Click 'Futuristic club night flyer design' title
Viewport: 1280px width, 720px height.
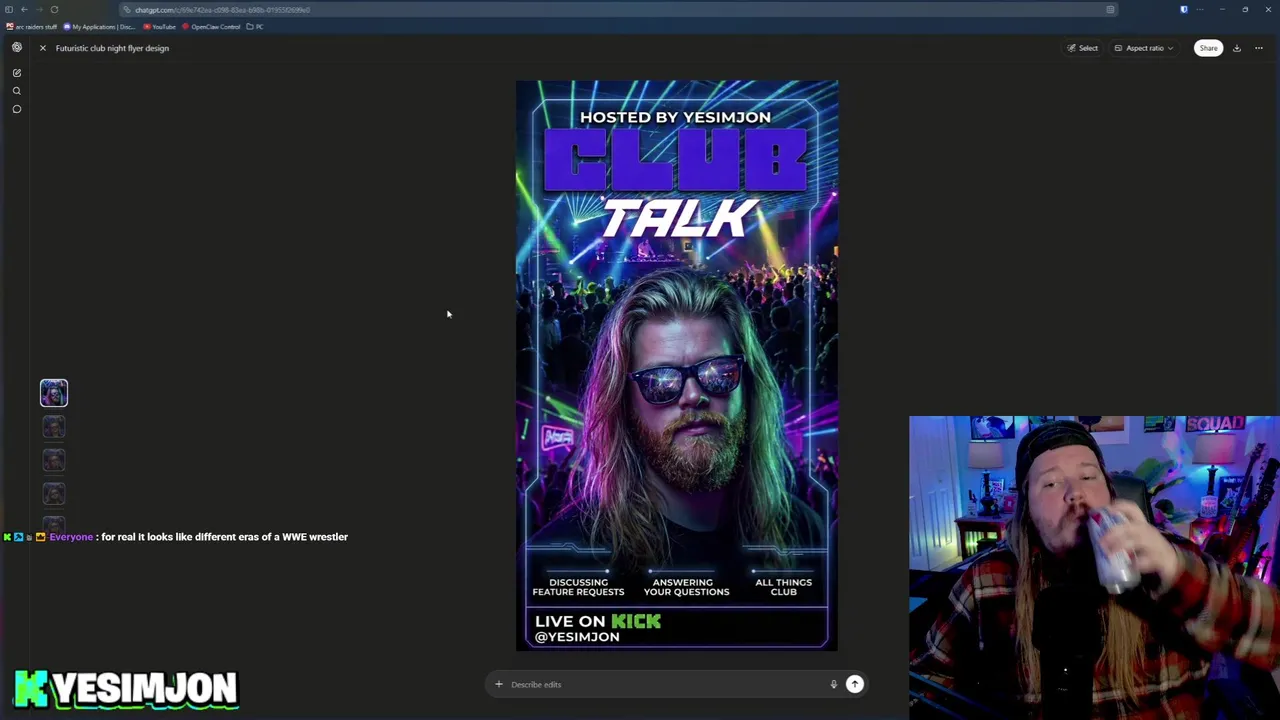click(112, 48)
